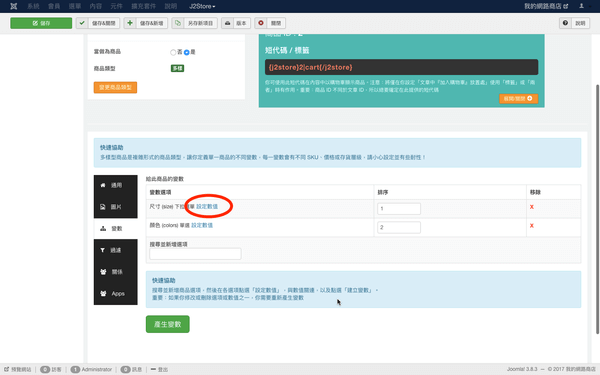Select the 是 radio for 當做為商品
The image size is (600, 375).
(187, 52)
